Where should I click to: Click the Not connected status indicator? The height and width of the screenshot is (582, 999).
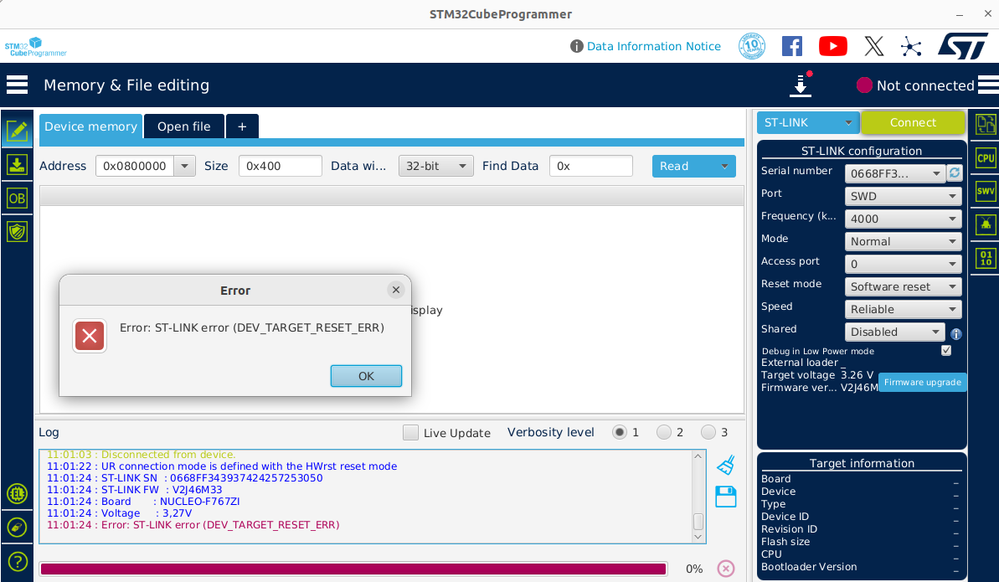[x=916, y=85]
